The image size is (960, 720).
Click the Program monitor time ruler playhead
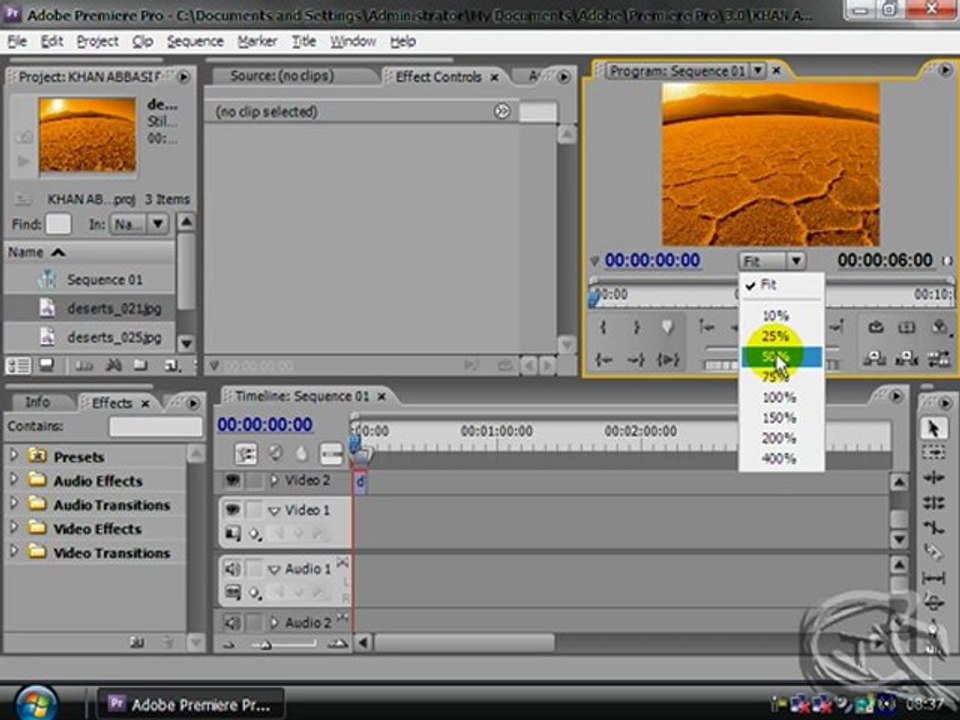(x=593, y=298)
